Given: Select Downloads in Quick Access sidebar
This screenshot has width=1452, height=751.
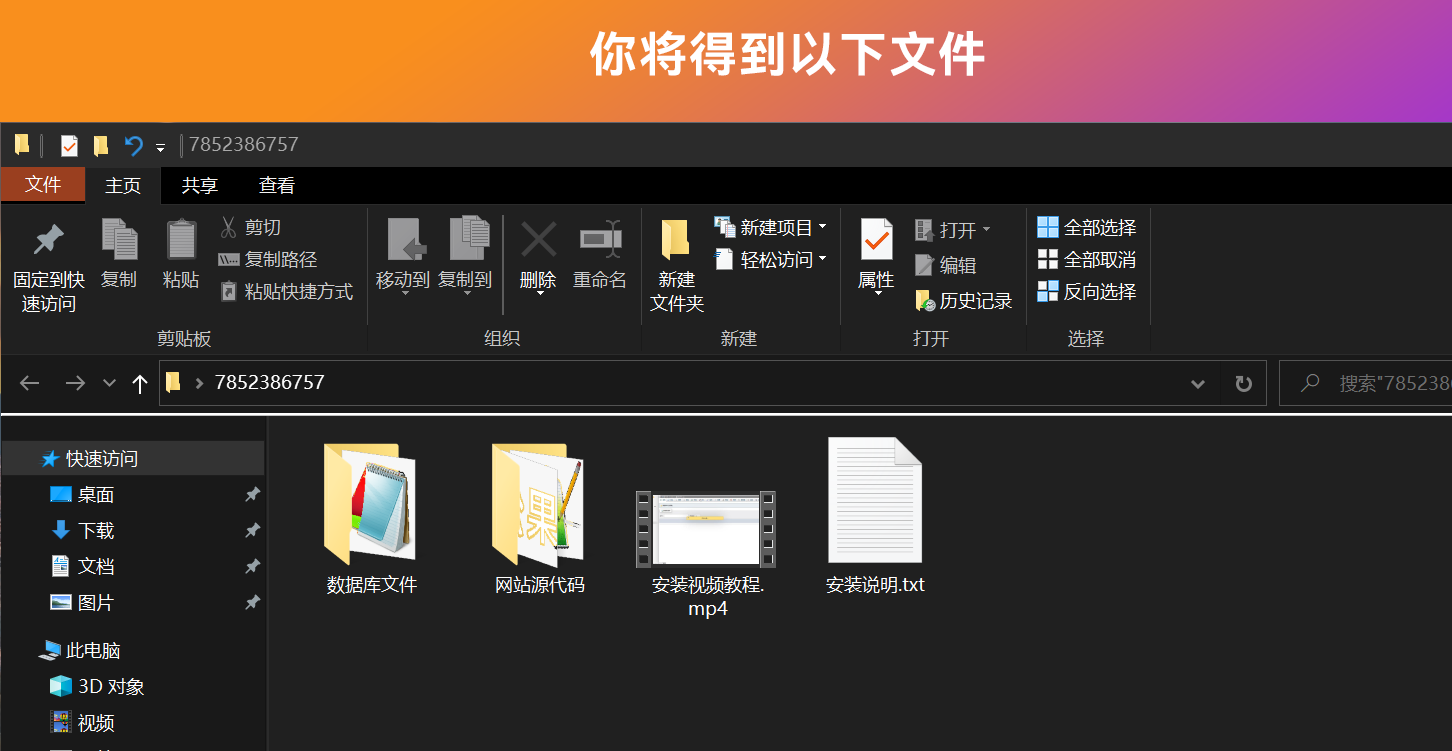Looking at the screenshot, I should coord(96,531).
